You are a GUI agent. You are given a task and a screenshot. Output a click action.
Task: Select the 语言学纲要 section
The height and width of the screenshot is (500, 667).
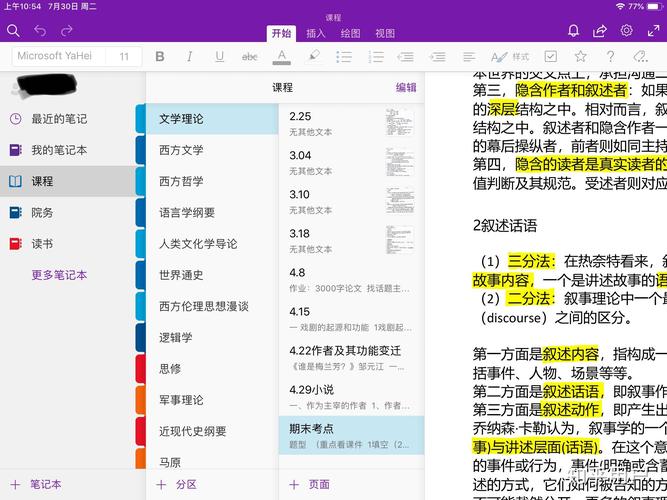212,212
